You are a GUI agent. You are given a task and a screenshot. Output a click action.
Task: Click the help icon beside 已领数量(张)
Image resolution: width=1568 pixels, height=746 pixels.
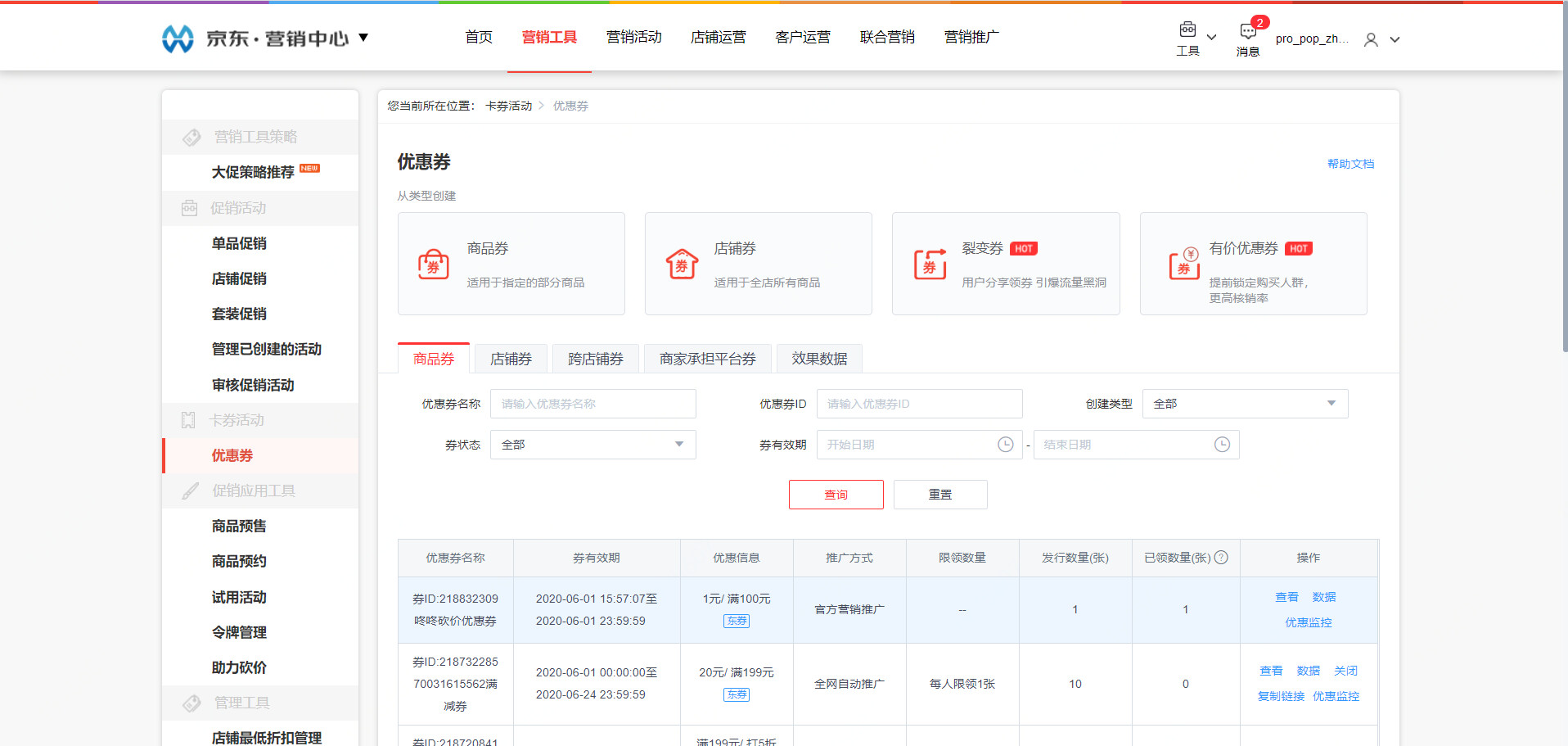[1221, 558]
